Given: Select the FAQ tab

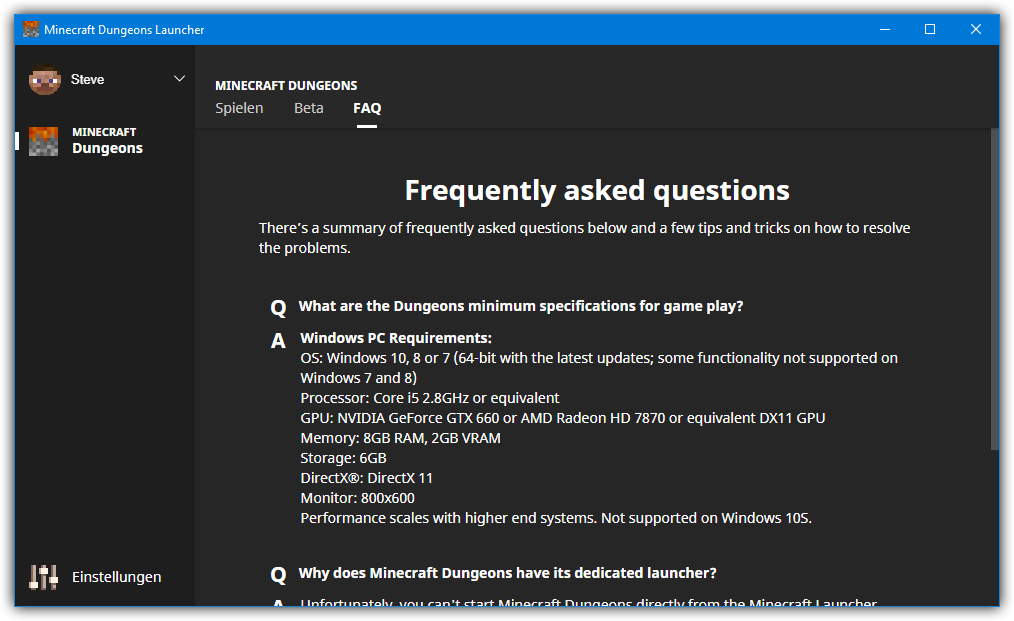Looking at the screenshot, I should pos(367,108).
